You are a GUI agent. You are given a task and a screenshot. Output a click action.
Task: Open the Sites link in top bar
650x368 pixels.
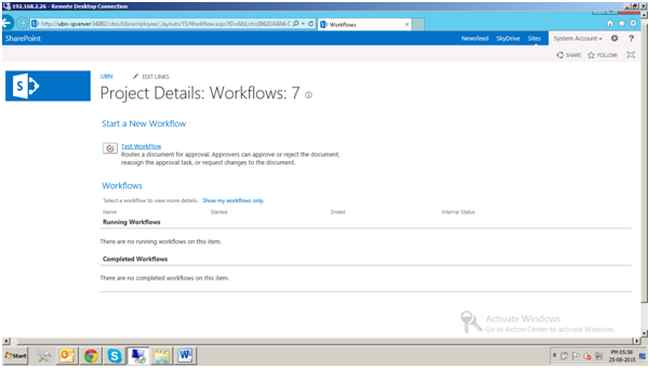click(x=534, y=38)
